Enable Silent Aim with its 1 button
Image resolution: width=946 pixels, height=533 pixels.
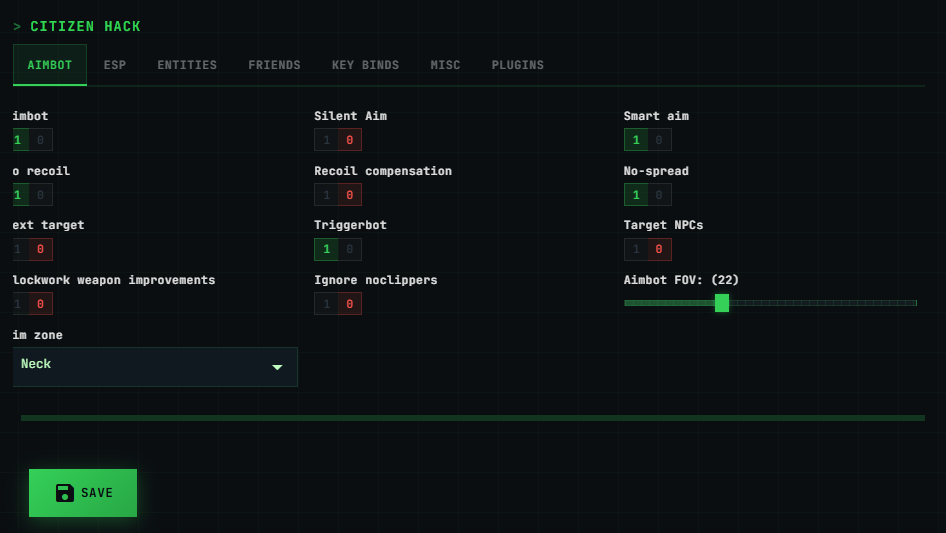pos(326,140)
